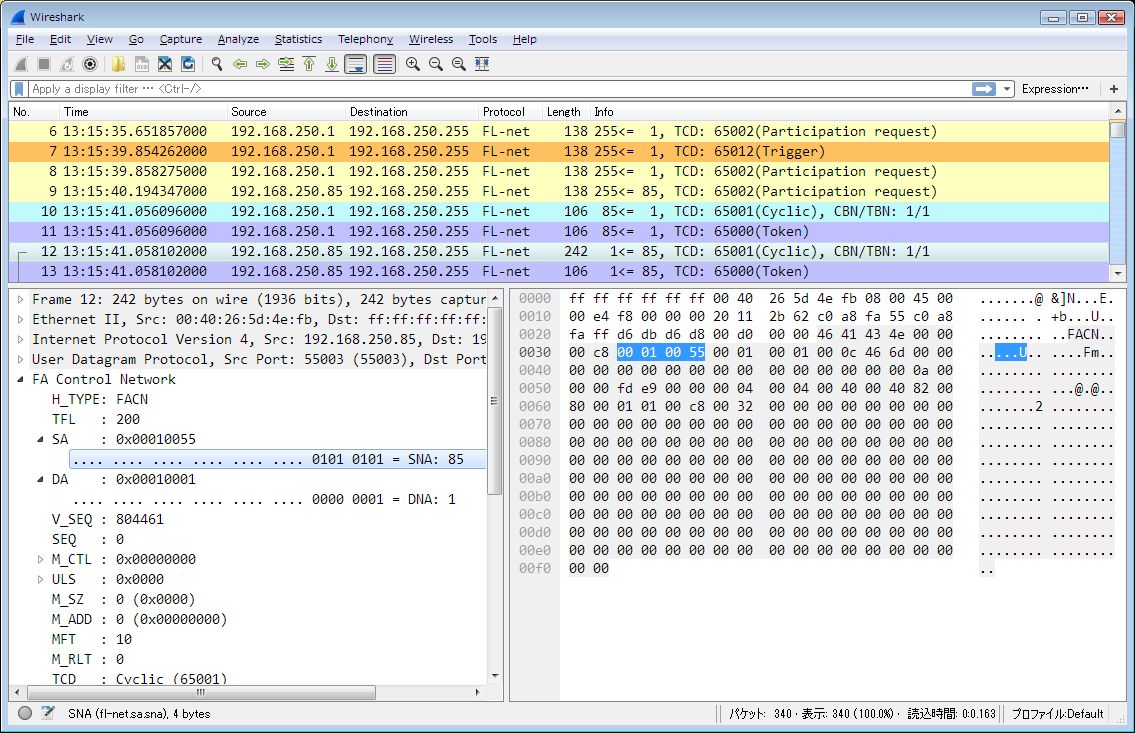Go back to the previous packet
This screenshot has height=733, width=1135.
240,64
